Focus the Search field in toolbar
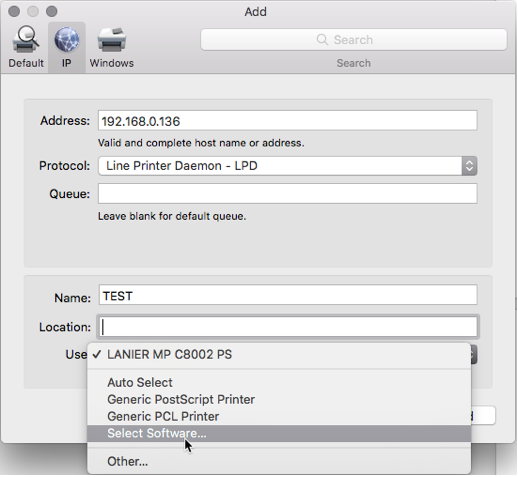The width and height of the screenshot is (518, 477). click(x=354, y=40)
